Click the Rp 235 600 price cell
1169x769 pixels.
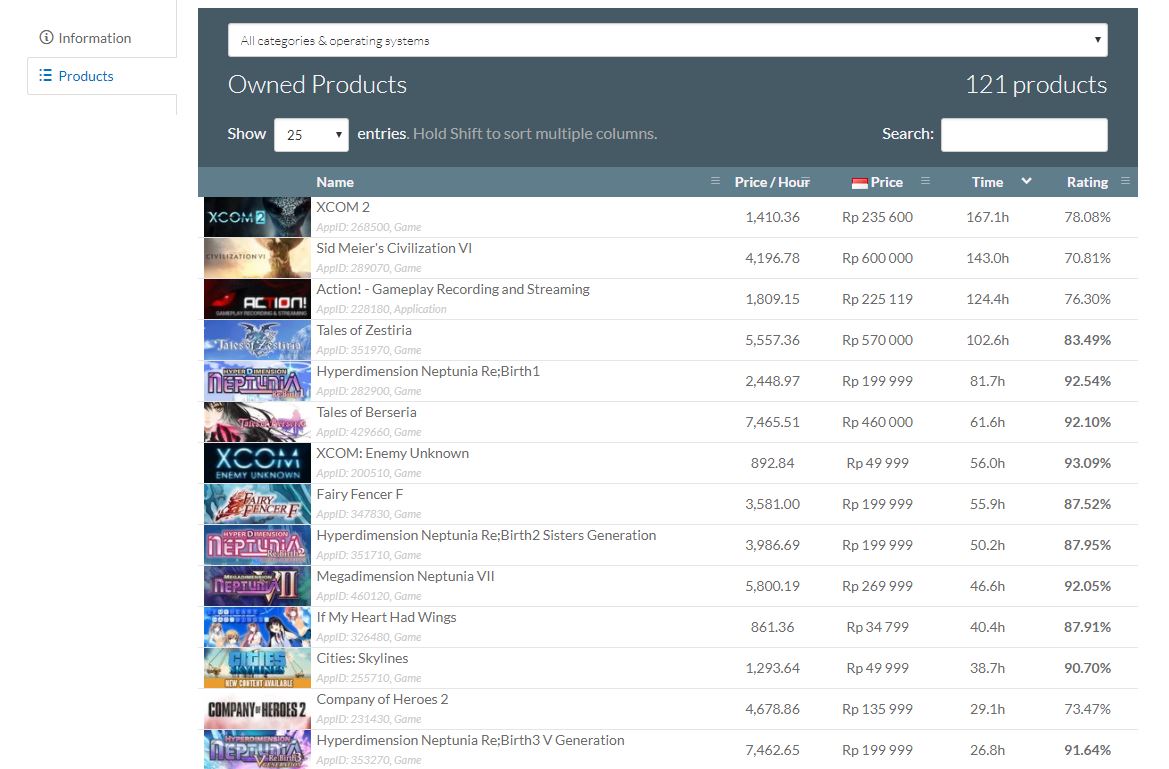pyautogui.click(x=877, y=217)
